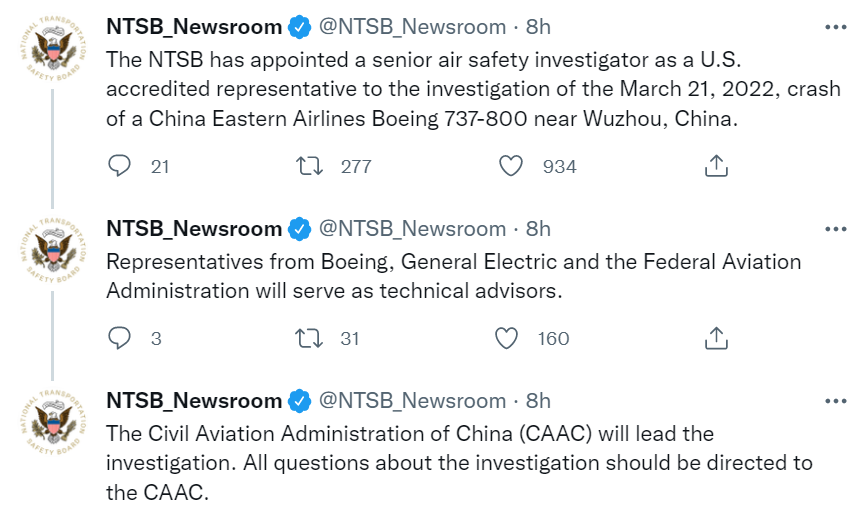Share the technical advisors tweet
This screenshot has width=868, height=515.
click(716, 338)
